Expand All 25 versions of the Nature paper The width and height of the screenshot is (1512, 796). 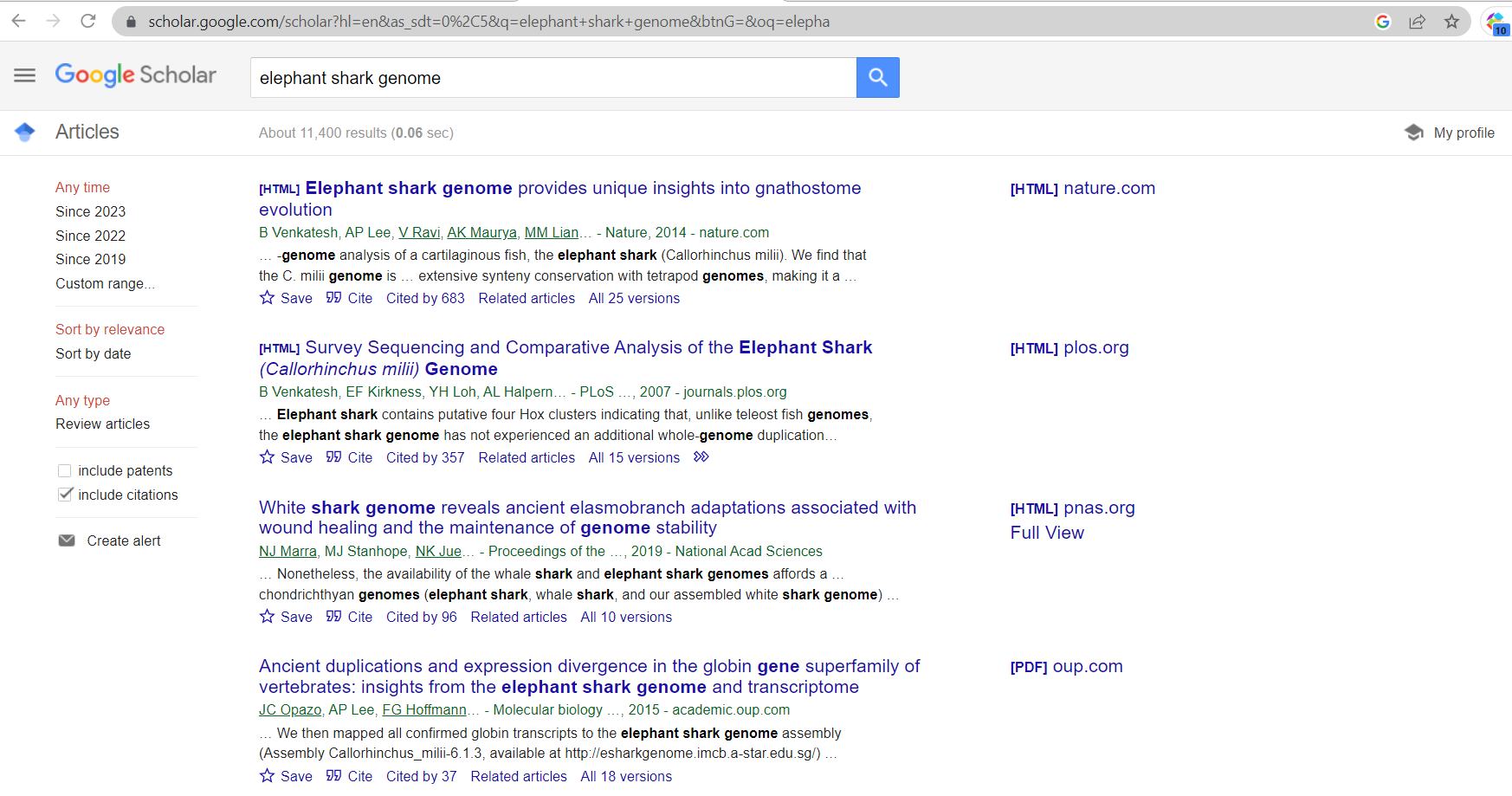633,297
